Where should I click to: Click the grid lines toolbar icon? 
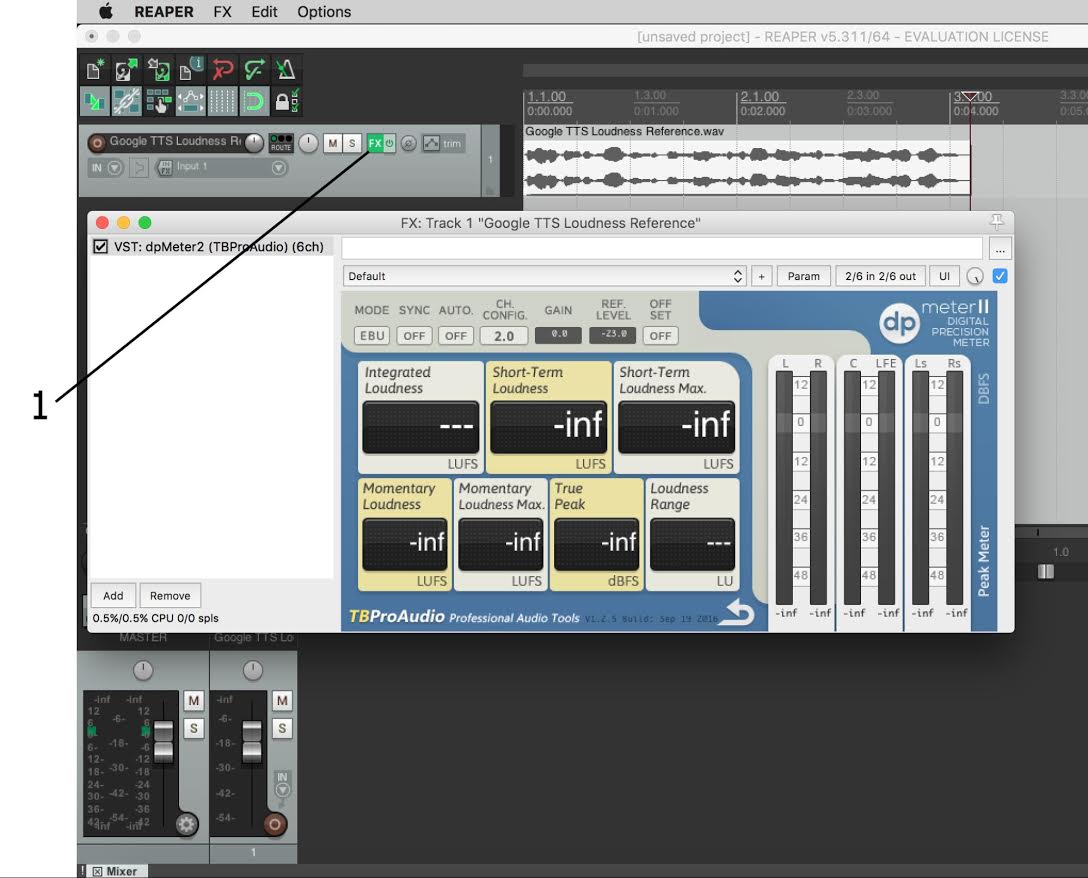coord(222,100)
